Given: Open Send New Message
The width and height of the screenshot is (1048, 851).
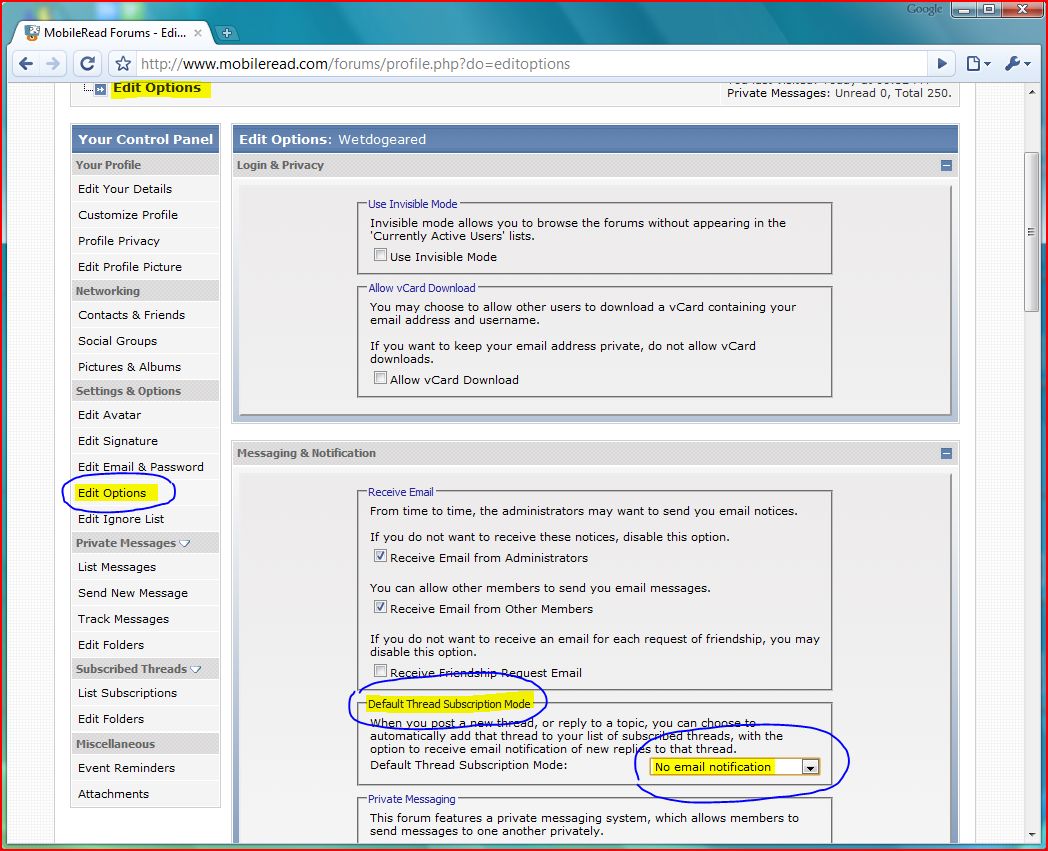Looking at the screenshot, I should point(133,594).
